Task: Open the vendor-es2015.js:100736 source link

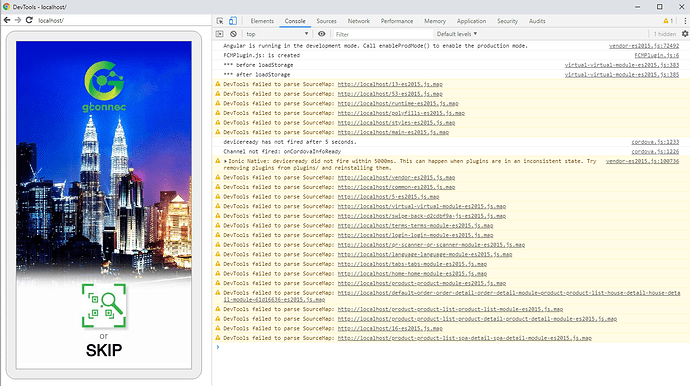Action: pos(642,161)
